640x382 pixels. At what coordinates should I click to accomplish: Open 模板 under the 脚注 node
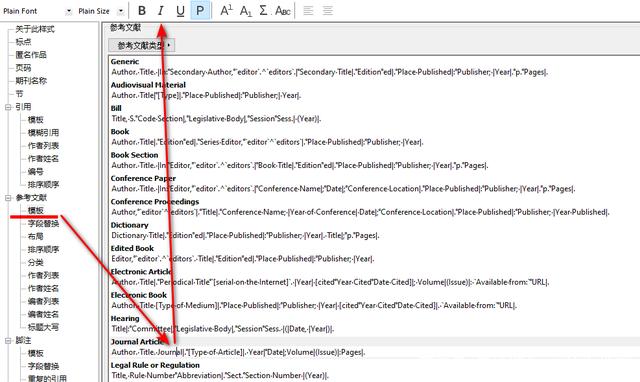coord(36,353)
